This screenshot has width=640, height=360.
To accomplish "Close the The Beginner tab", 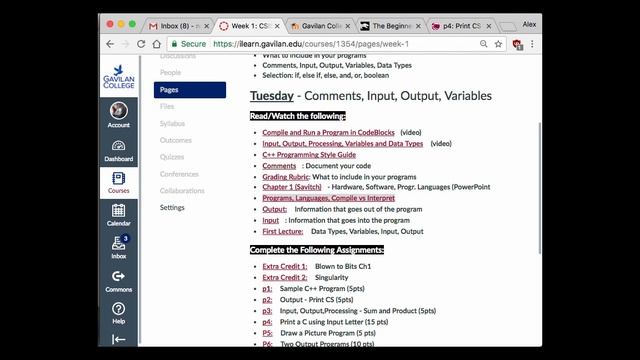I will 418,26.
